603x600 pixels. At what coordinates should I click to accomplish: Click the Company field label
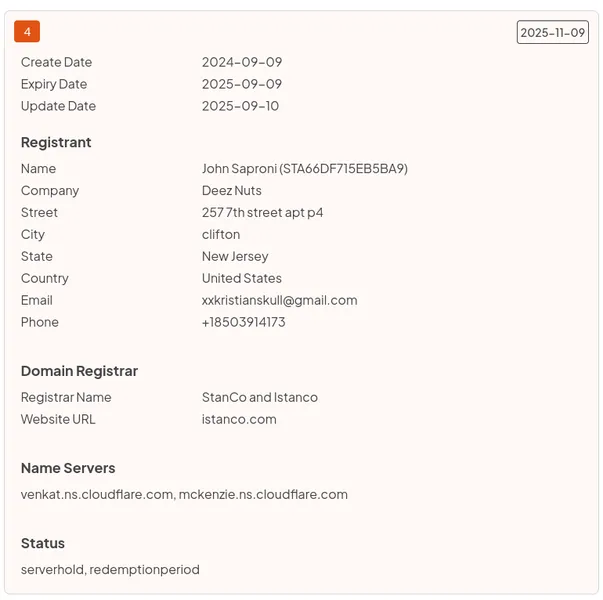click(x=50, y=191)
